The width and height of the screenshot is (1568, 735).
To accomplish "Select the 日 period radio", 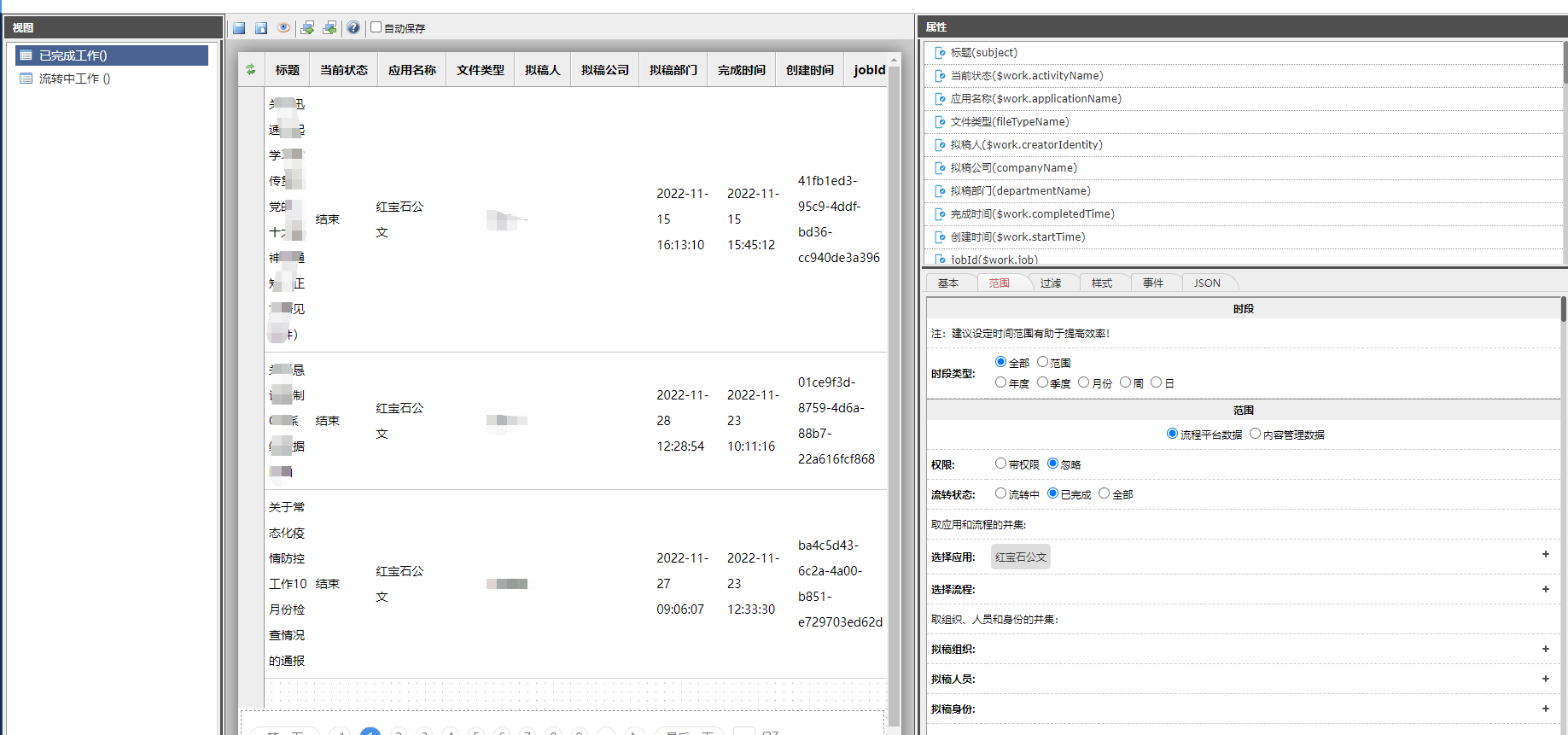I will pyautogui.click(x=1156, y=382).
